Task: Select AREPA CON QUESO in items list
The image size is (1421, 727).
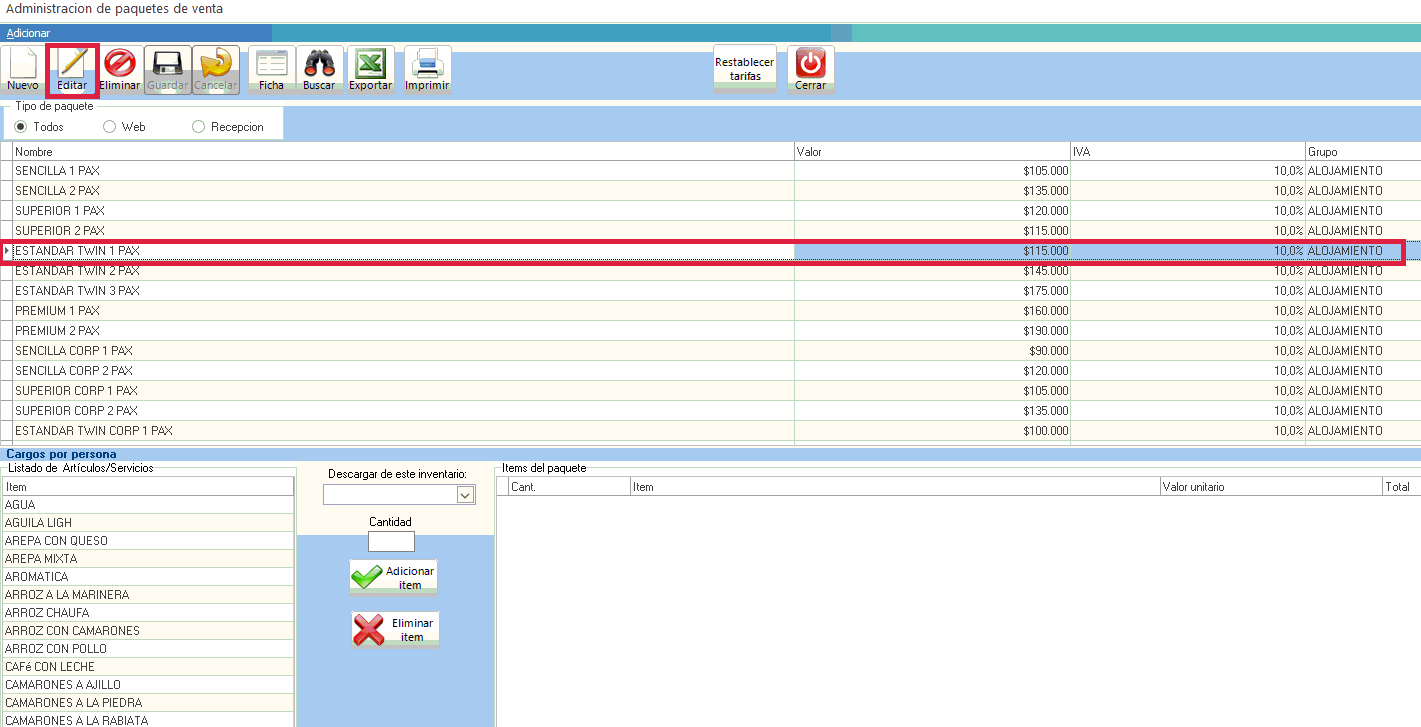Action: [x=56, y=541]
